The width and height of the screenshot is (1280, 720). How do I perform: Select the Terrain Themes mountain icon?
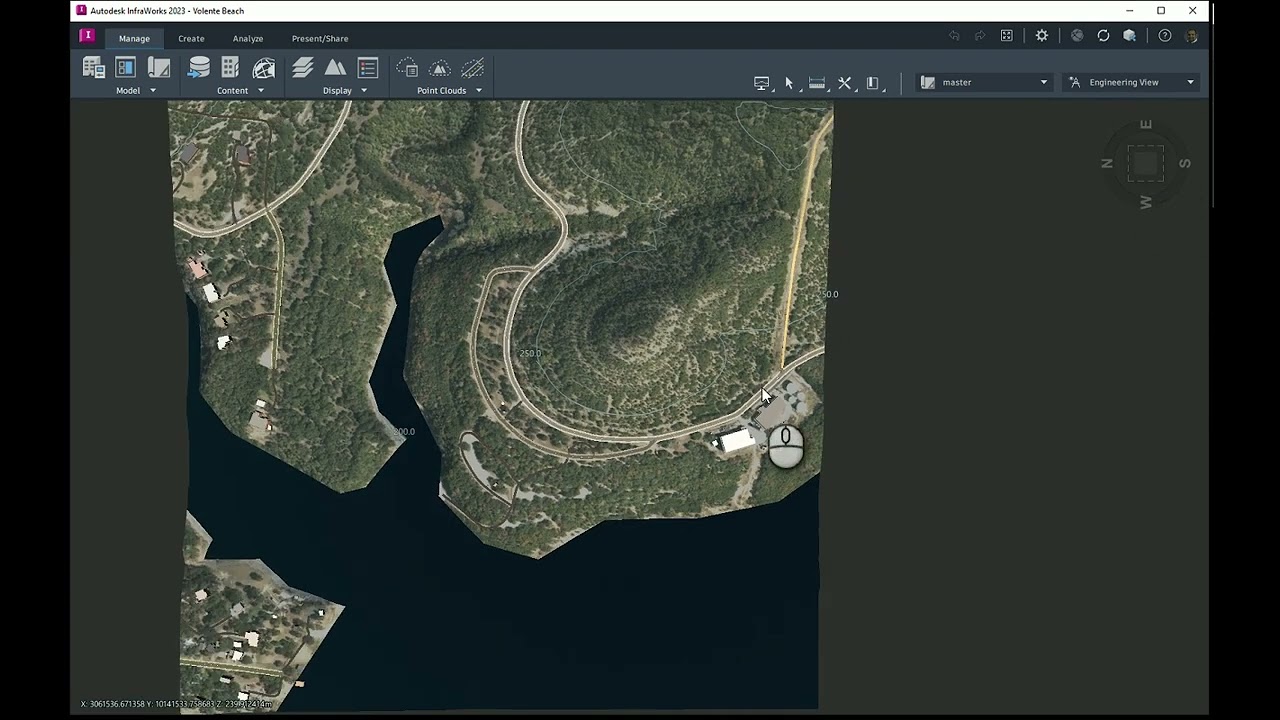[335, 68]
